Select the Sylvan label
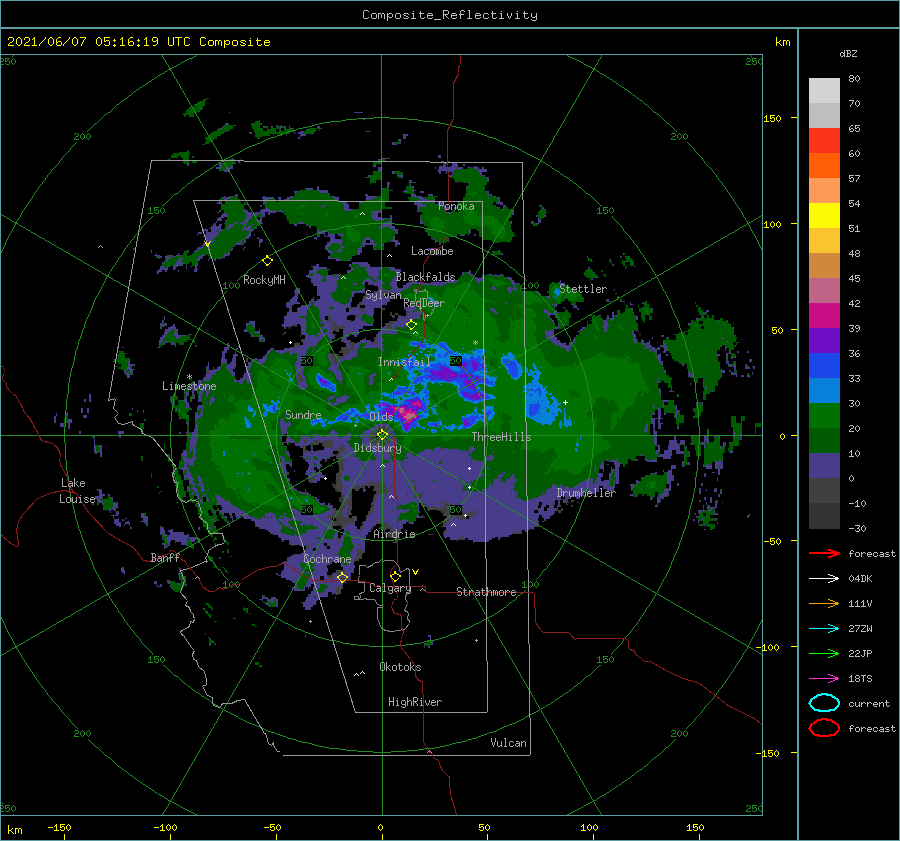 383,295
